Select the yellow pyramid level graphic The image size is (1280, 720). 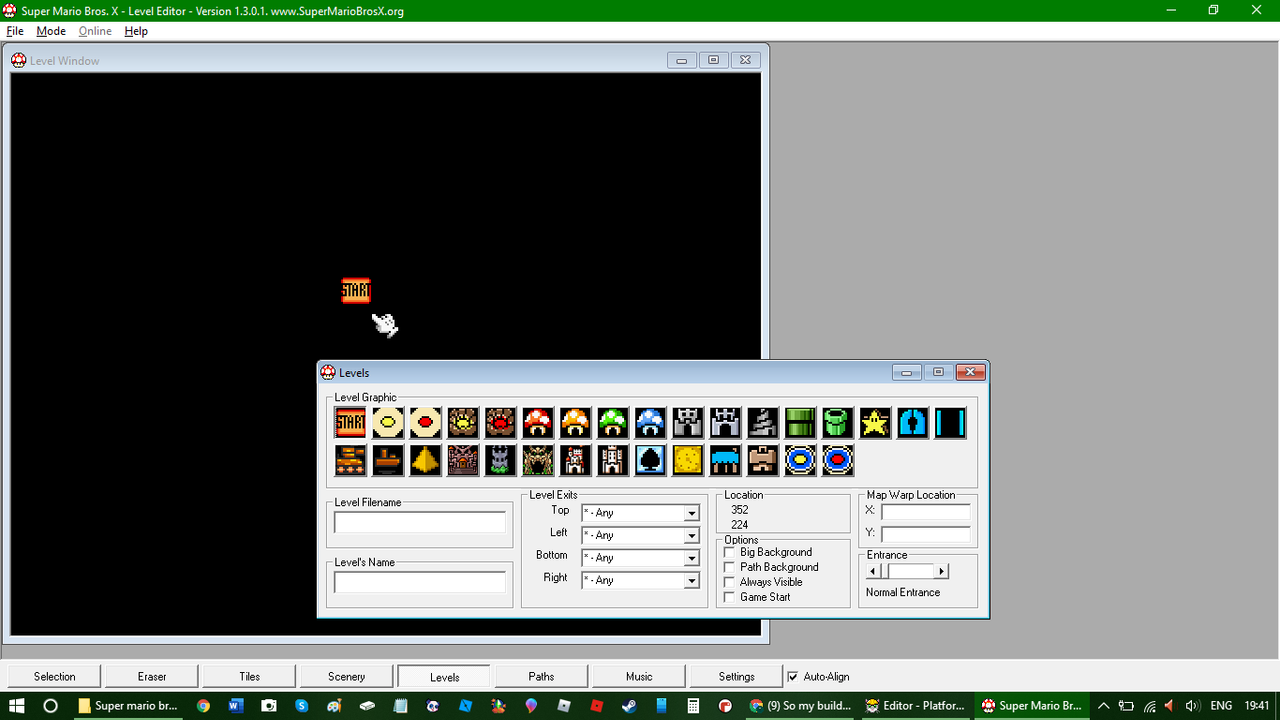pyautogui.click(x=425, y=460)
